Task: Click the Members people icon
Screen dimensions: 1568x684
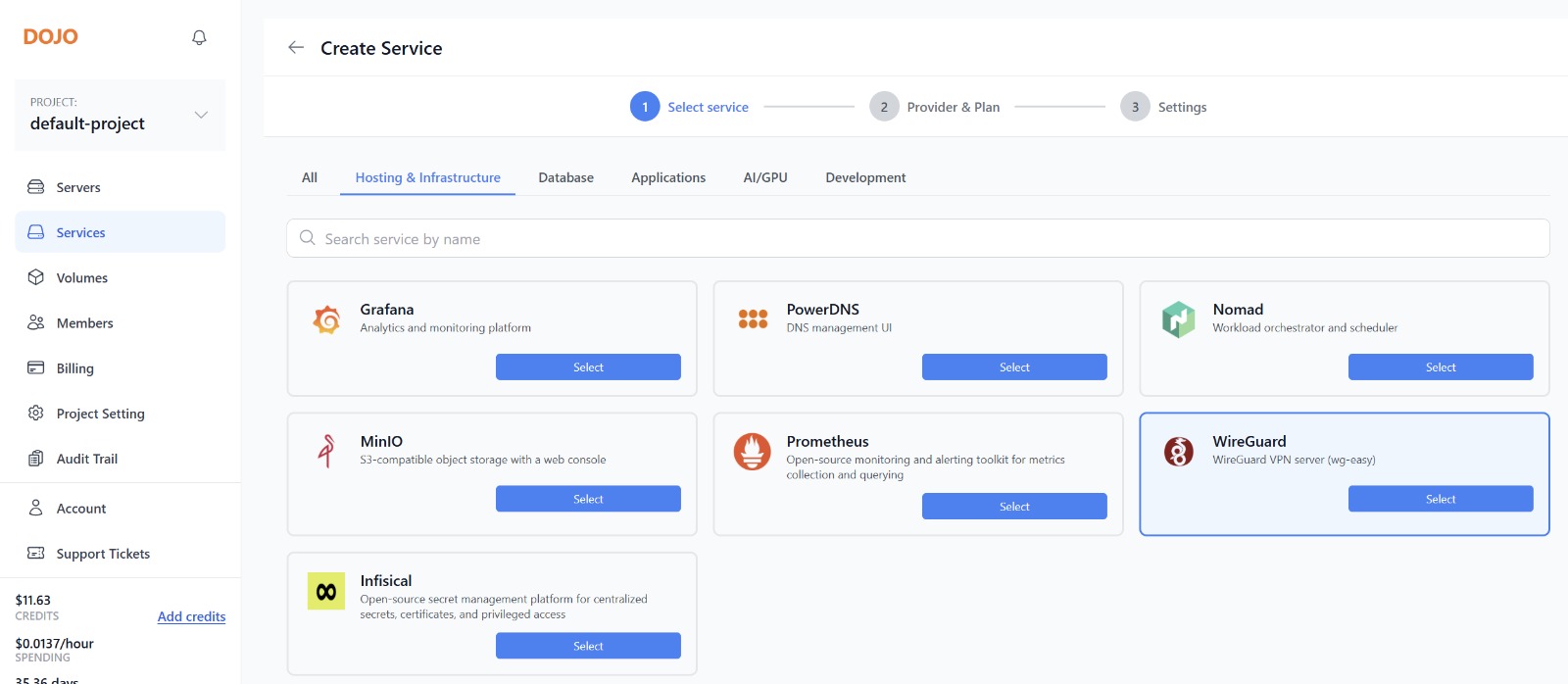Action: point(36,322)
